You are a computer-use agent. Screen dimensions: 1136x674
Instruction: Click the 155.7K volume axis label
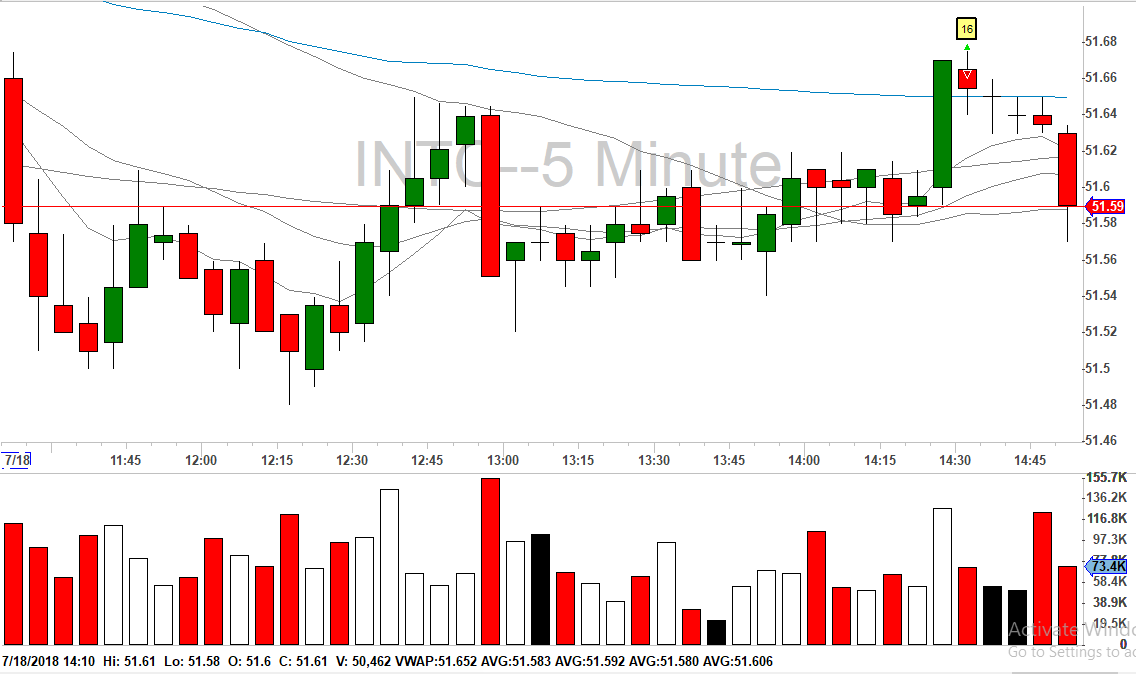pos(1107,477)
